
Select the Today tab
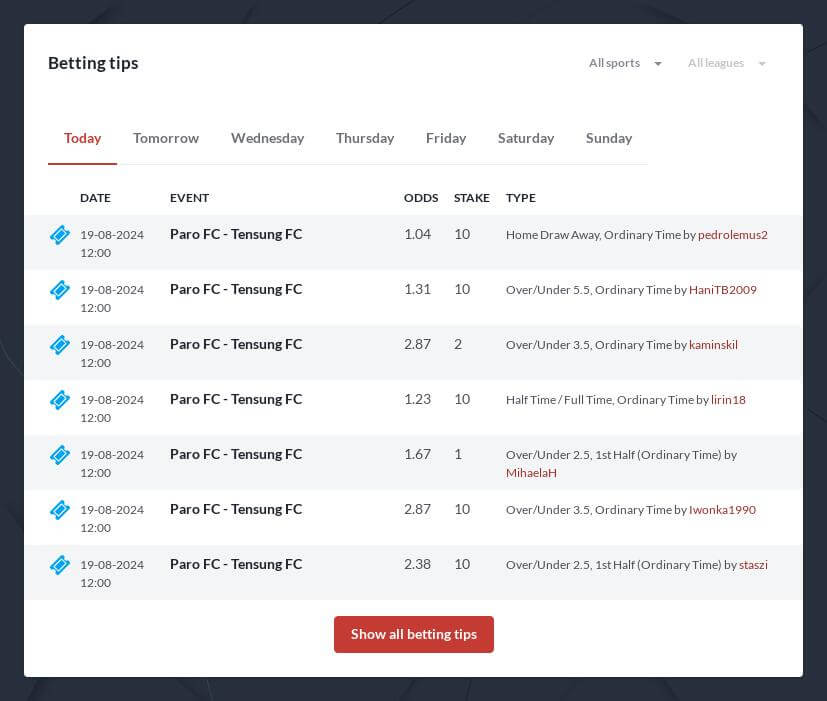click(x=82, y=138)
